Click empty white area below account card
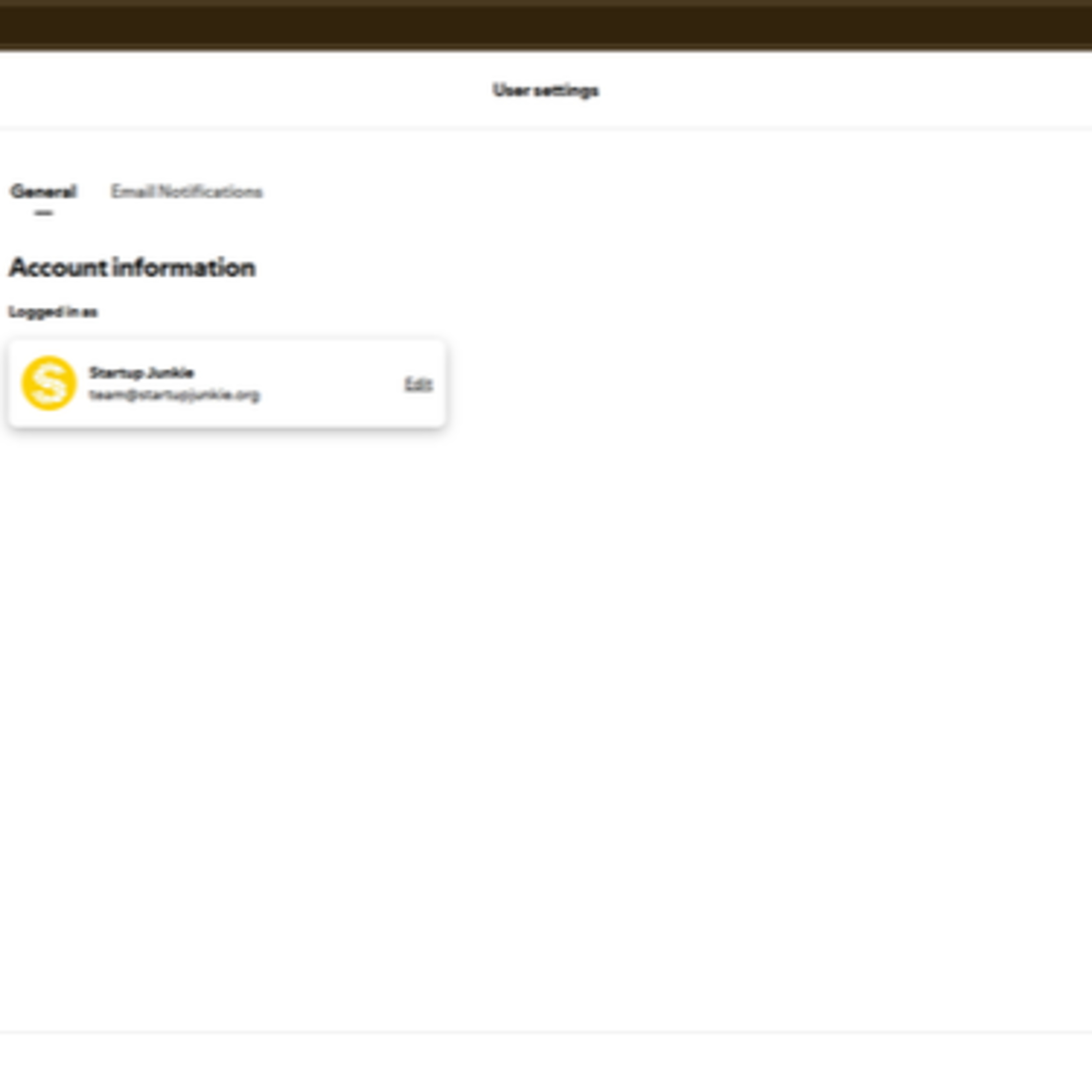1092x1092 pixels. tap(226, 622)
